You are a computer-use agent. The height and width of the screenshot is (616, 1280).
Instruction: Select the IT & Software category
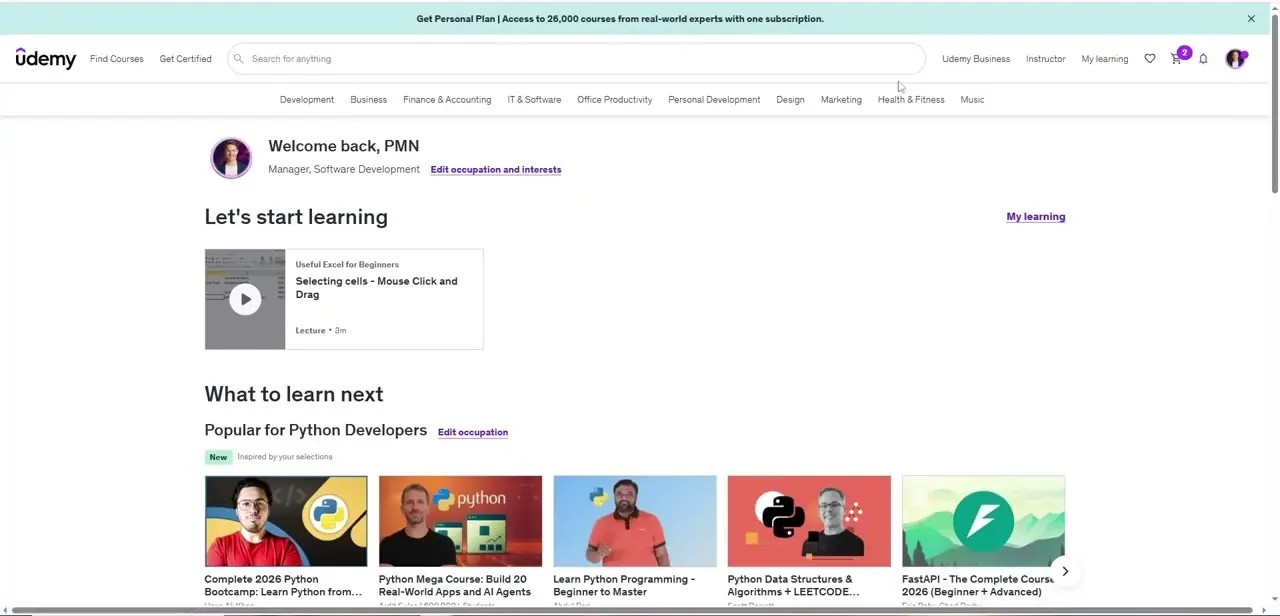point(534,100)
